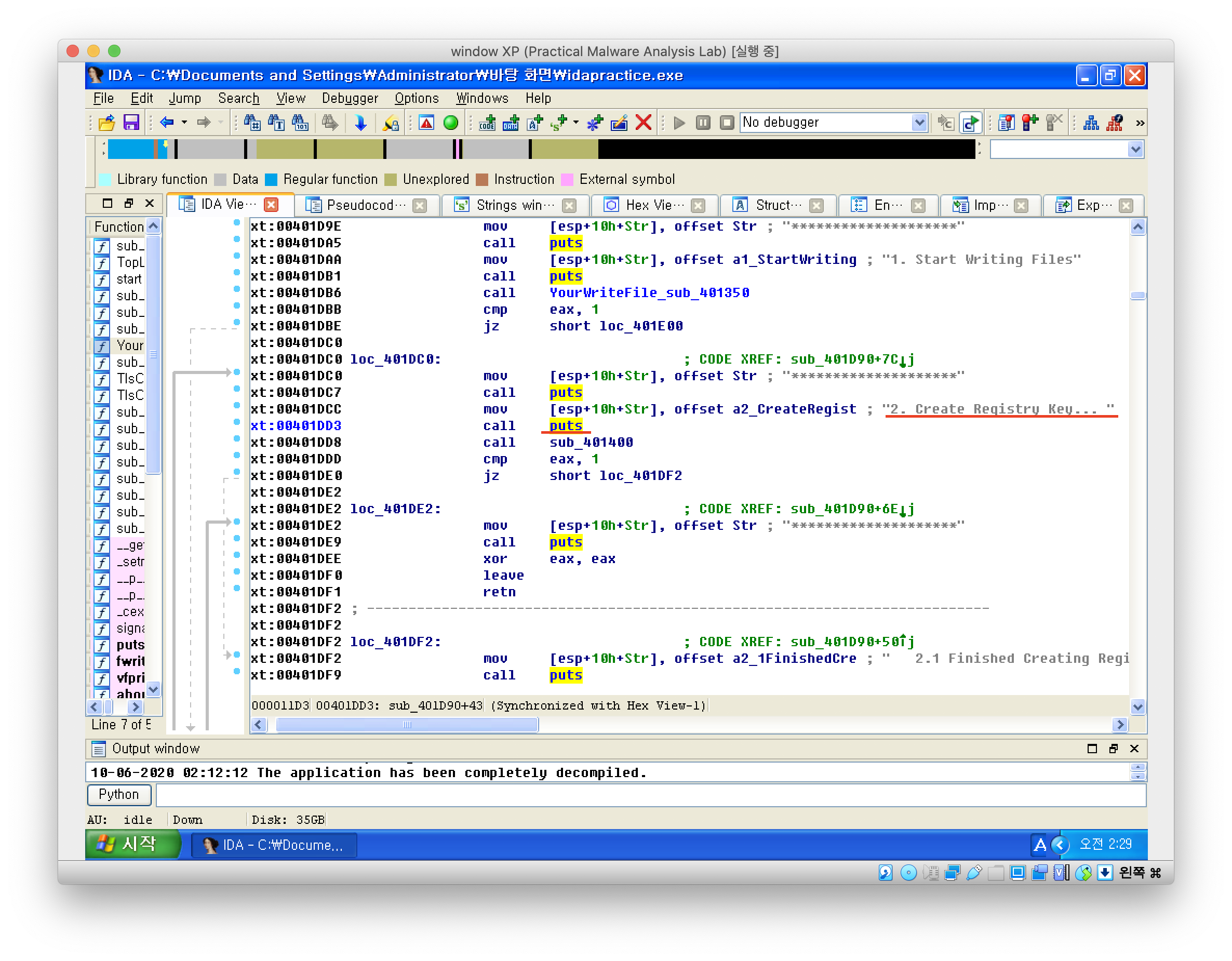1232x961 pixels.
Task: Start the debugger process play button
Action: [679, 123]
